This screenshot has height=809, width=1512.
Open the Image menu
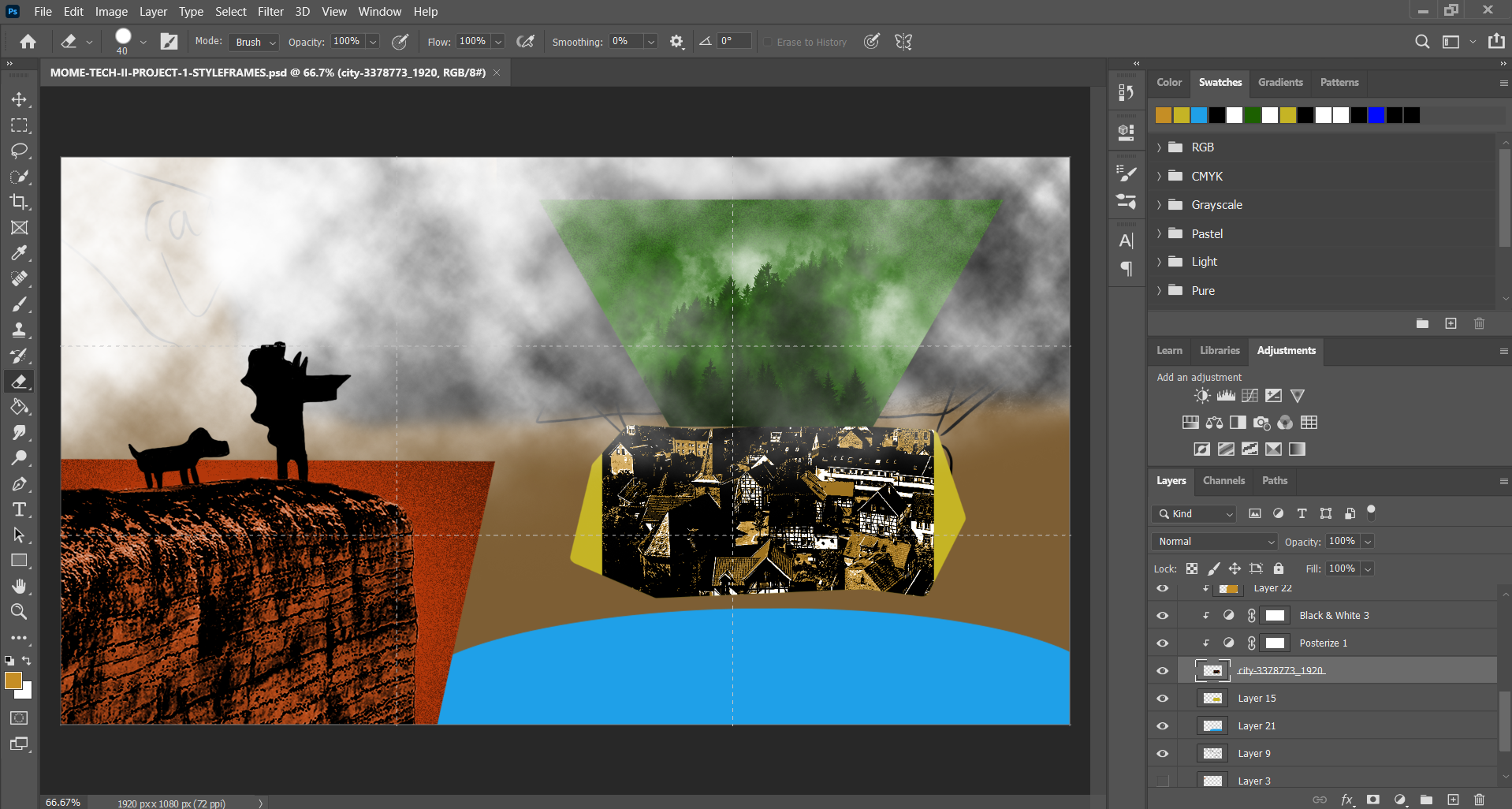pos(111,12)
